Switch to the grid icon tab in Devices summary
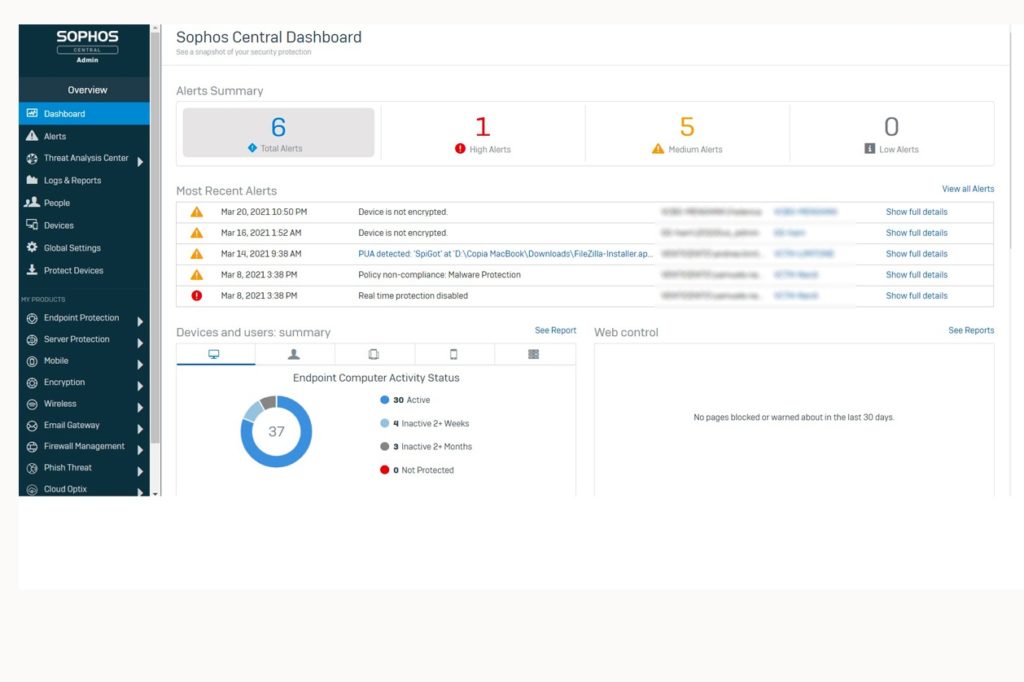The image size is (1024, 682). [x=534, y=354]
